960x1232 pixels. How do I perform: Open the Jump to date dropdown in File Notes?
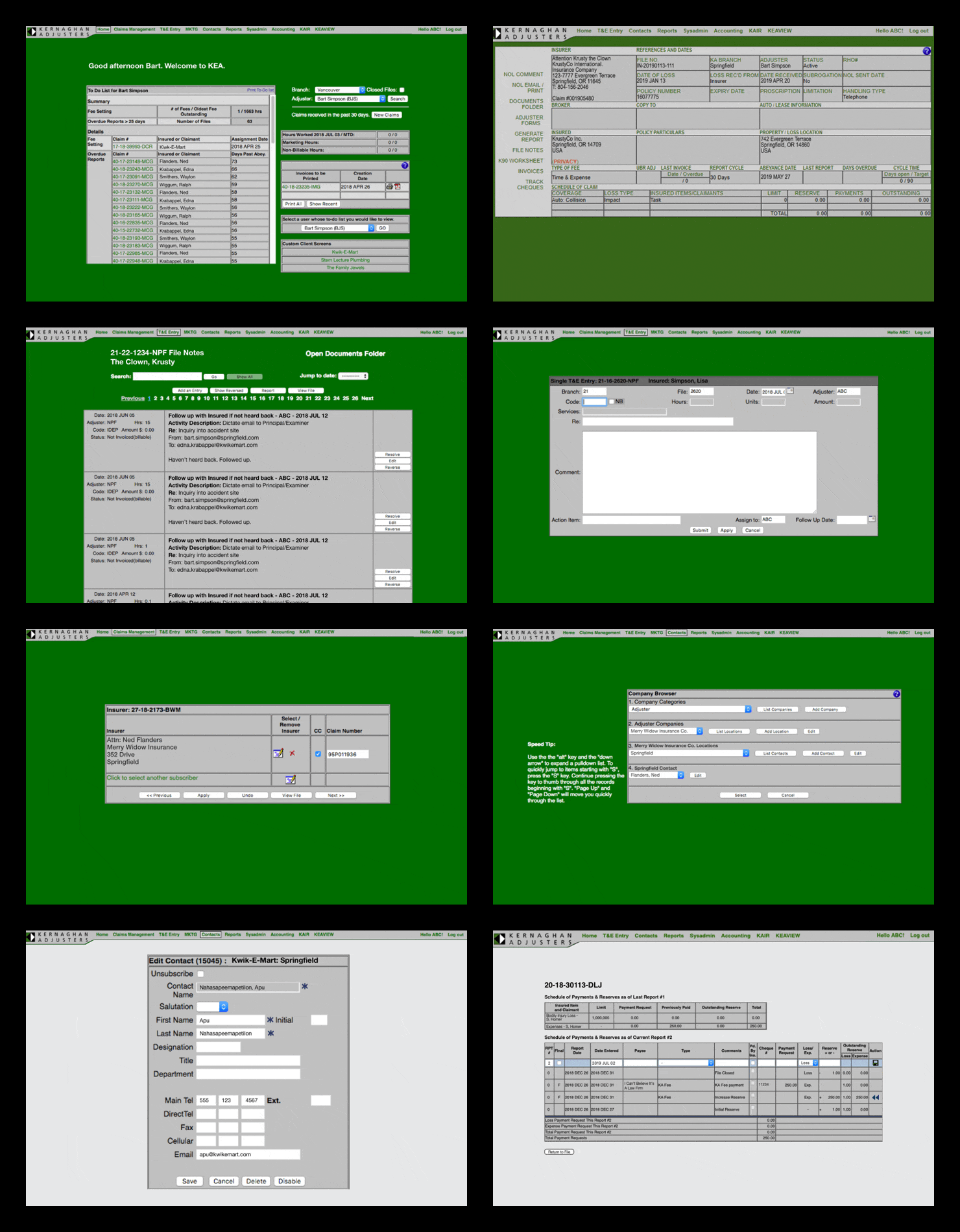354,376
